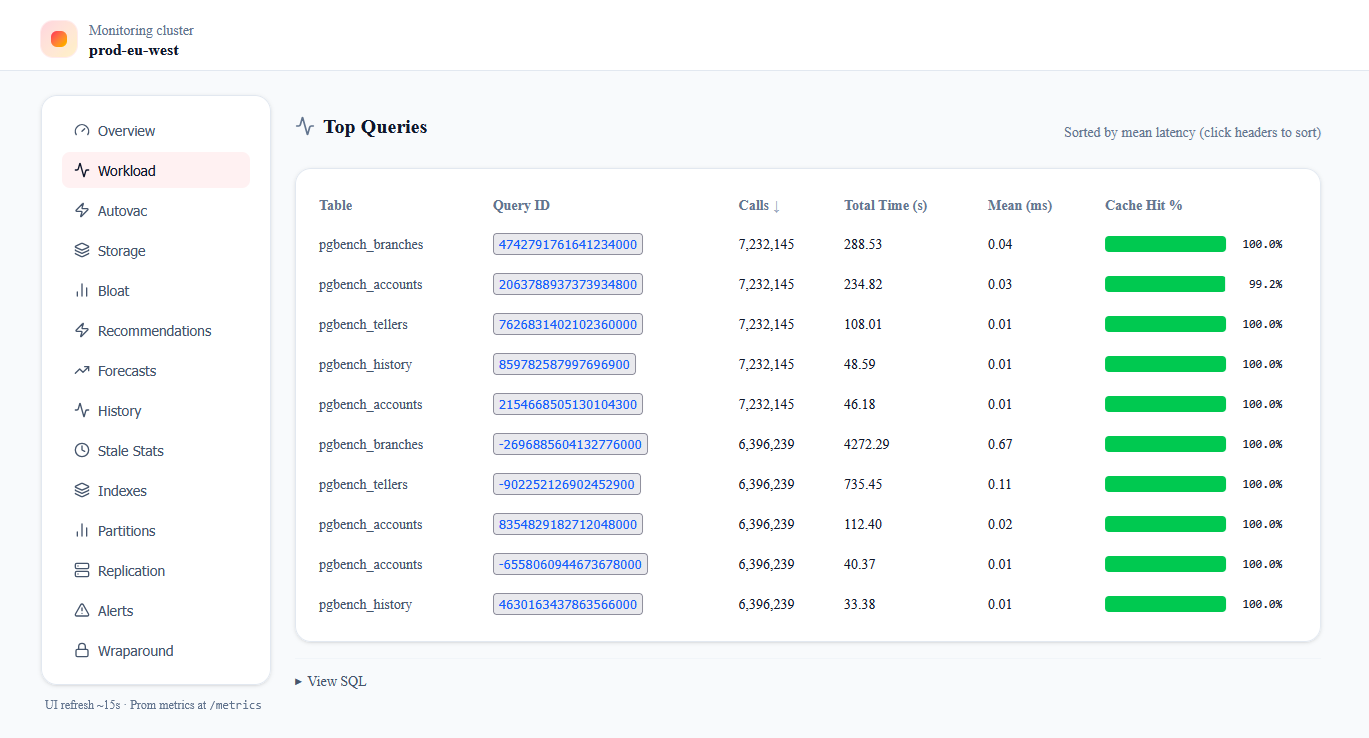The width and height of the screenshot is (1369, 738).
Task: Click the pulse icon beside Top Queries heading
Action: [x=304, y=126]
